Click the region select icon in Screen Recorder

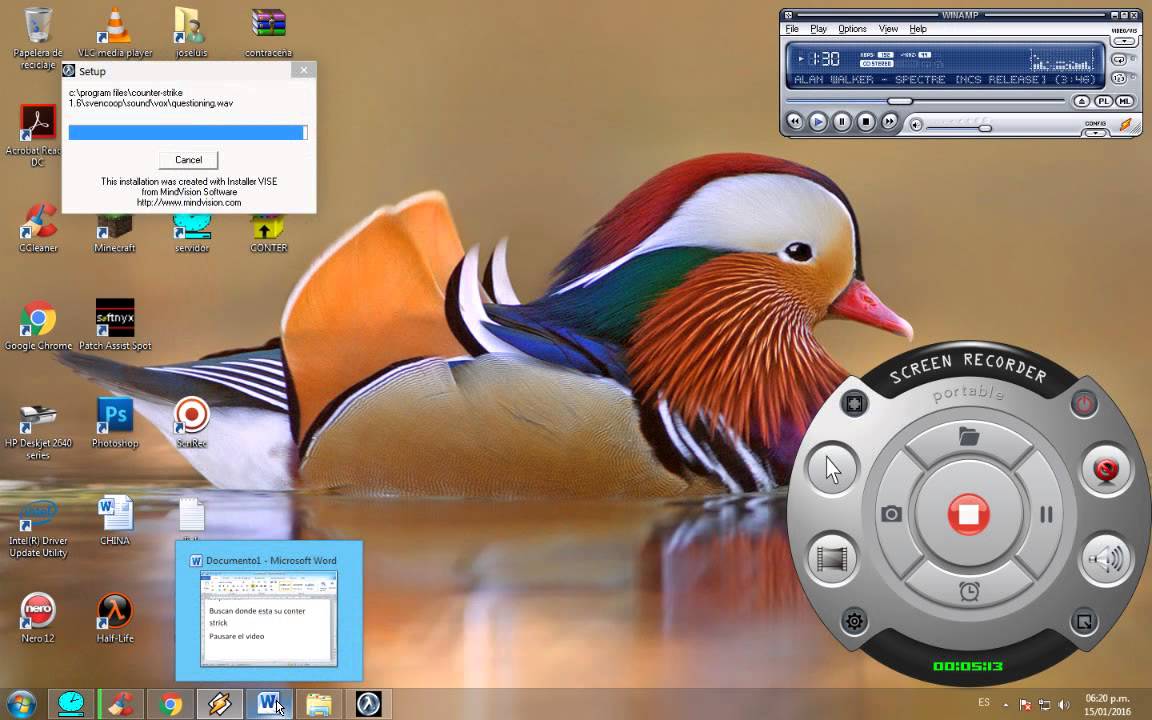point(1084,622)
